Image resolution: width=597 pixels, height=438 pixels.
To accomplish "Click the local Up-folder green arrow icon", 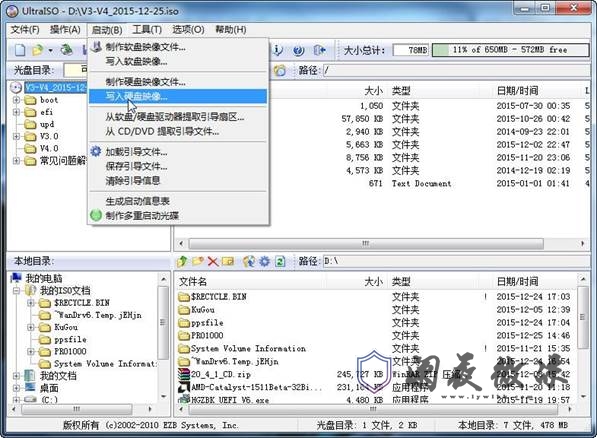I will click(182, 261).
